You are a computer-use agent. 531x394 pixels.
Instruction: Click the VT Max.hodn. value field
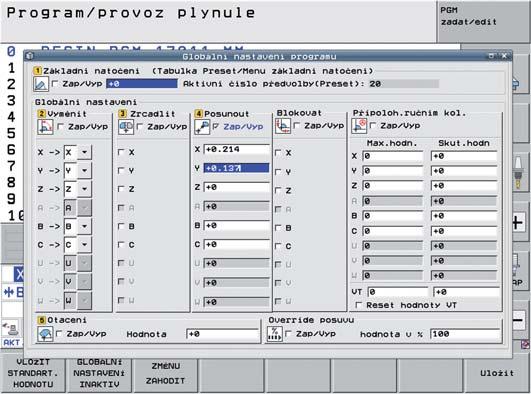pyautogui.click(x=398, y=292)
